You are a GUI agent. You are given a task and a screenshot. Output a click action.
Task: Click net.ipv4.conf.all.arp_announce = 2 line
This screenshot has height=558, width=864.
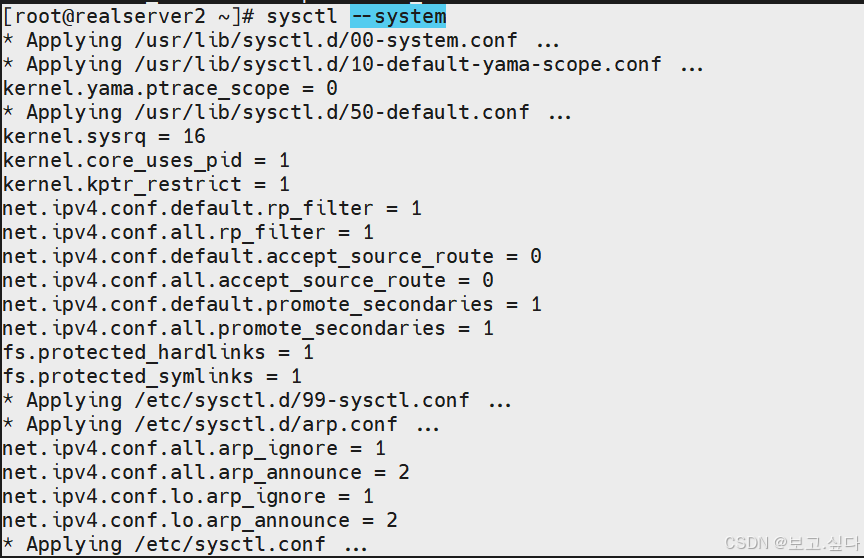(x=206, y=472)
